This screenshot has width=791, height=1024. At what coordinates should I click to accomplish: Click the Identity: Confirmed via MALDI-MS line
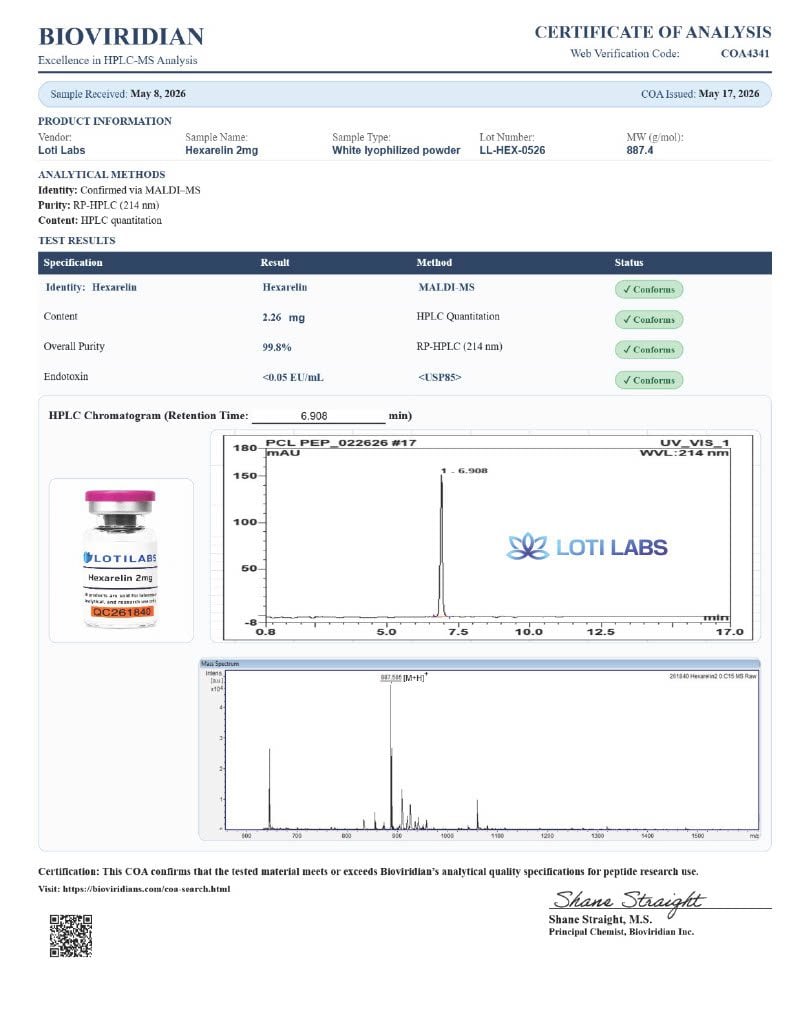point(119,190)
